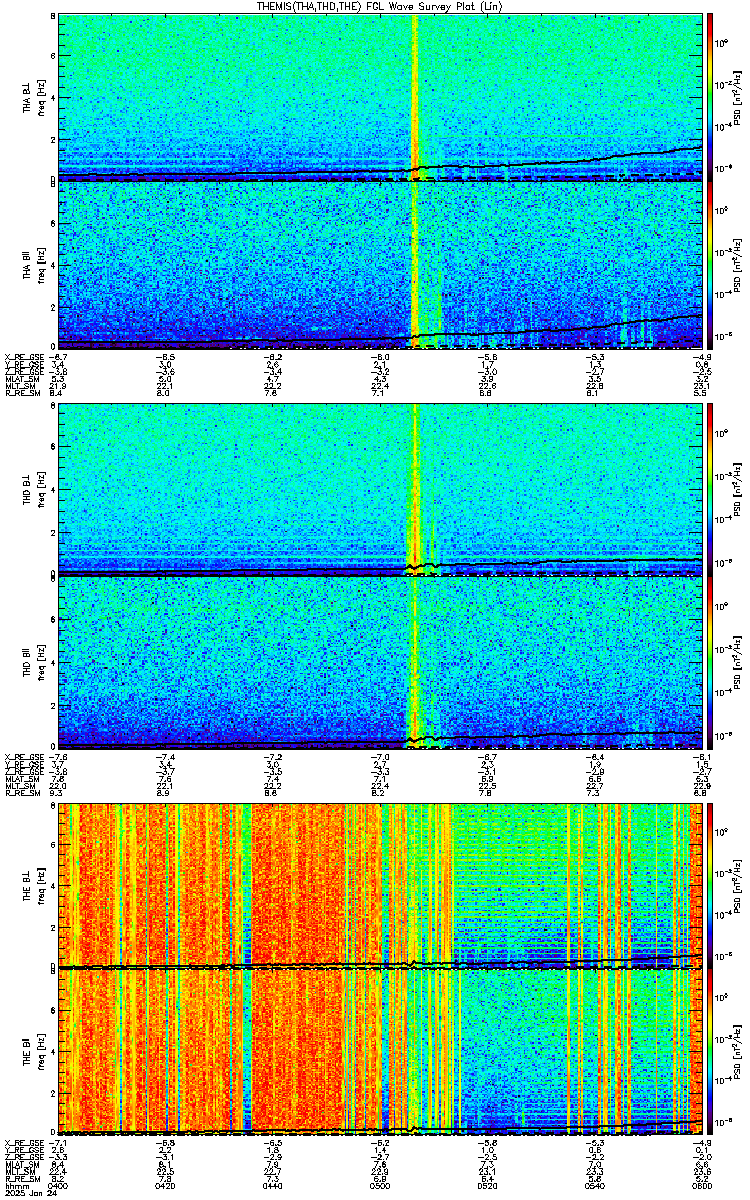The width and height of the screenshot is (750, 1200).
Task: Click the color bar beside the THA B∥ panel
Action: coord(711,265)
